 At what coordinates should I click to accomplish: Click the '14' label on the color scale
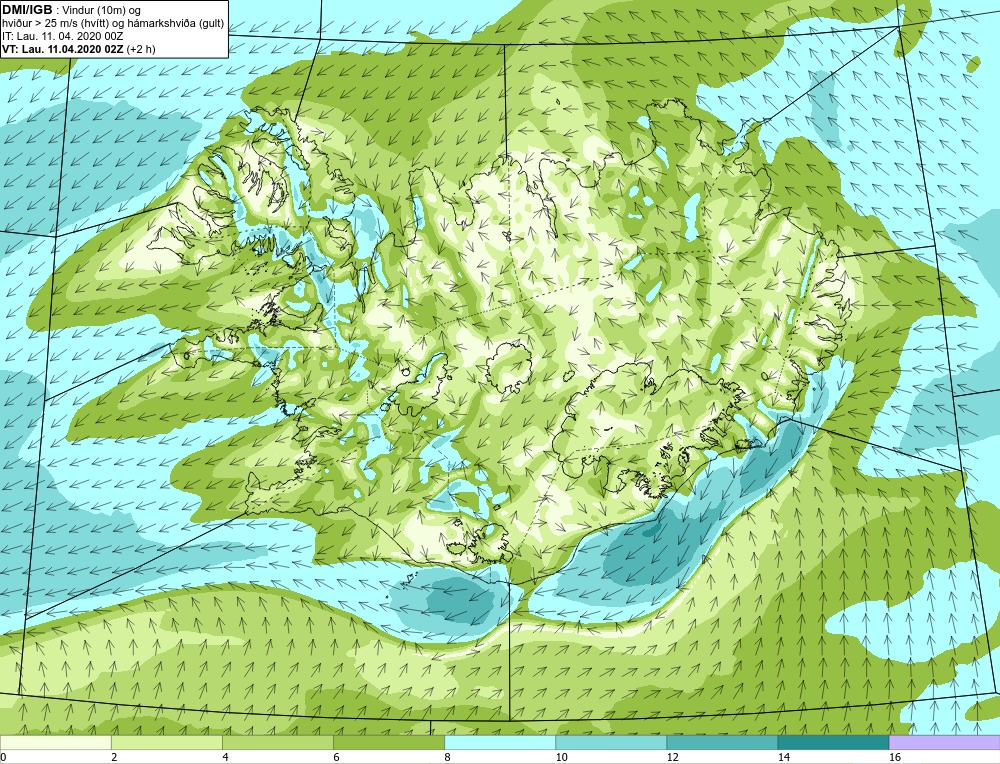783,757
